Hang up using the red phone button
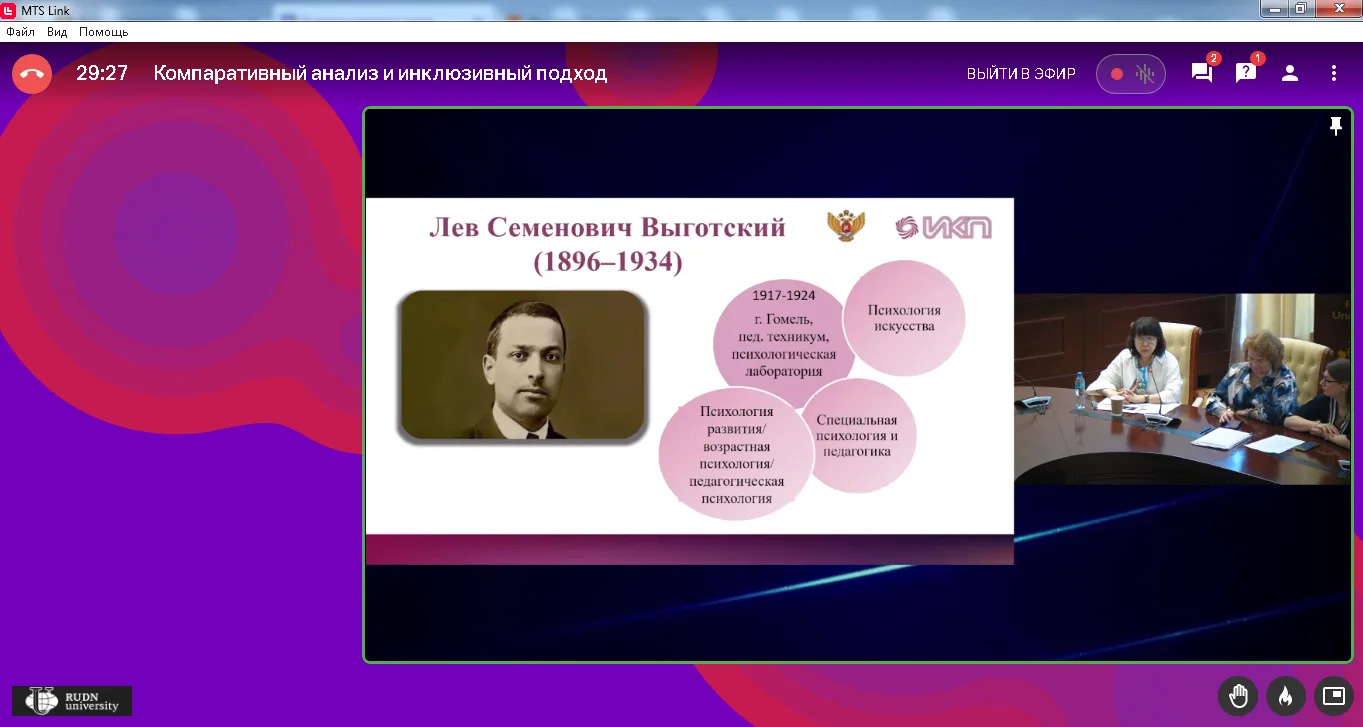This screenshot has width=1363, height=727. 32,74
